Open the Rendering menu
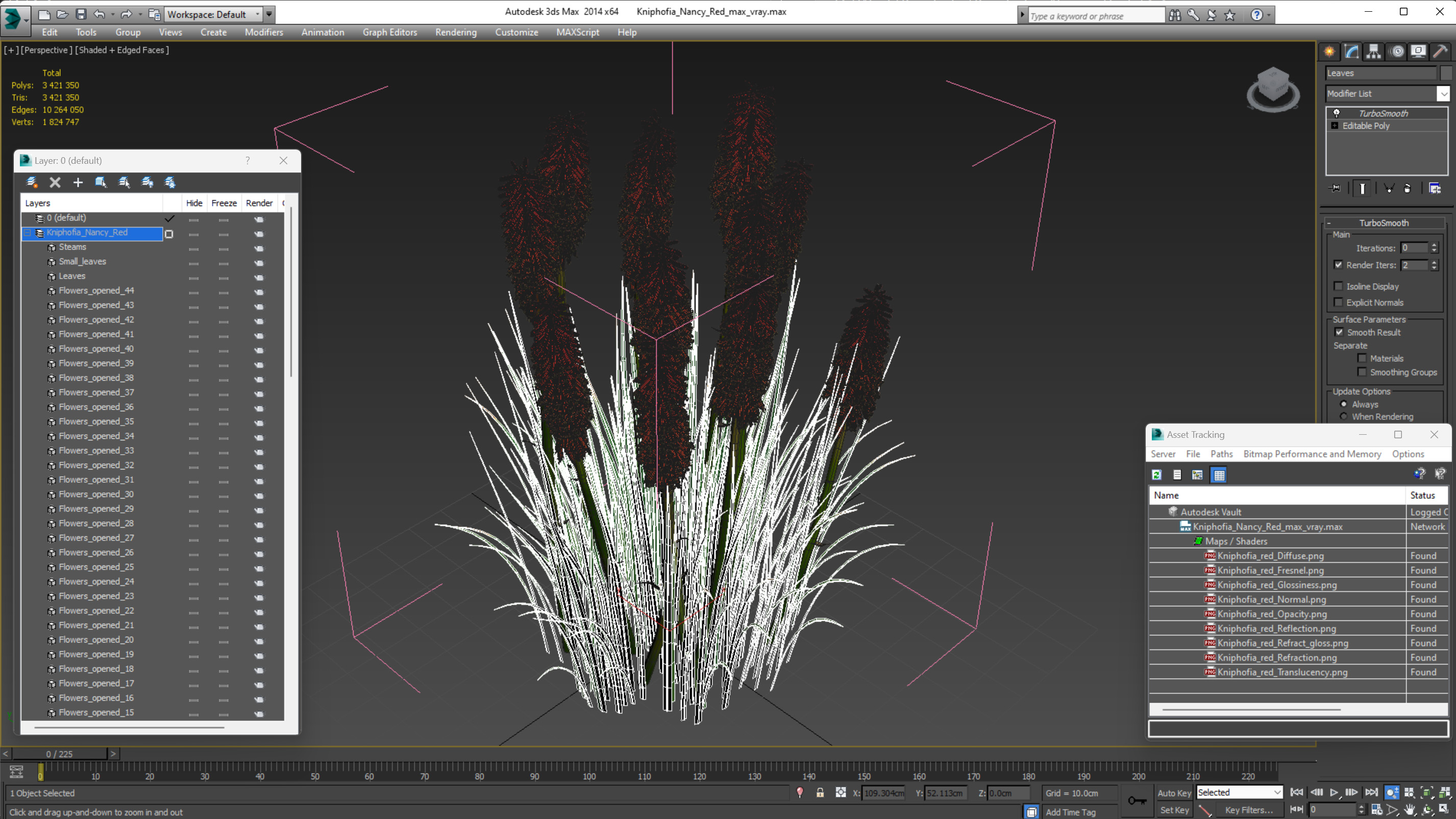Viewport: 1456px width, 819px height. tap(456, 32)
